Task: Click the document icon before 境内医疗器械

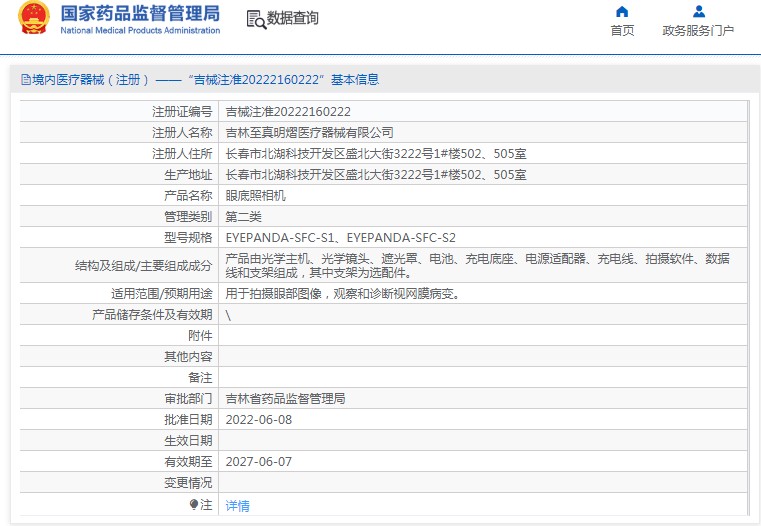Action: pyautogui.click(x=26, y=80)
